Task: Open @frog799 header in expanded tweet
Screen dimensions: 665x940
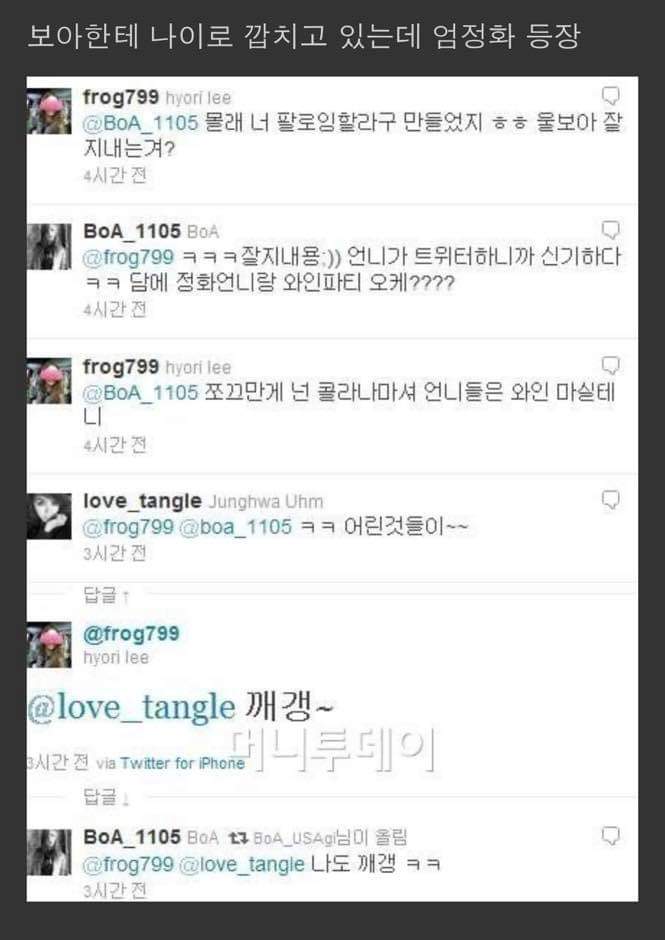Action: point(131,633)
